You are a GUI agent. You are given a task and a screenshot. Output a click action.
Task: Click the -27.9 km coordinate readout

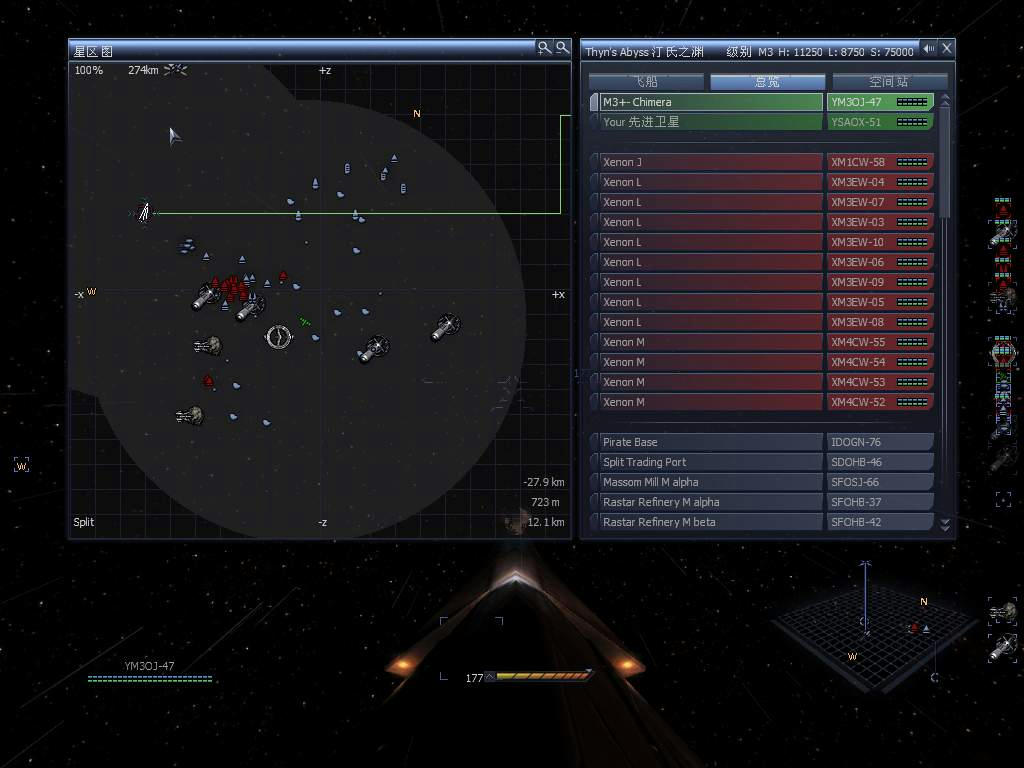pos(544,482)
